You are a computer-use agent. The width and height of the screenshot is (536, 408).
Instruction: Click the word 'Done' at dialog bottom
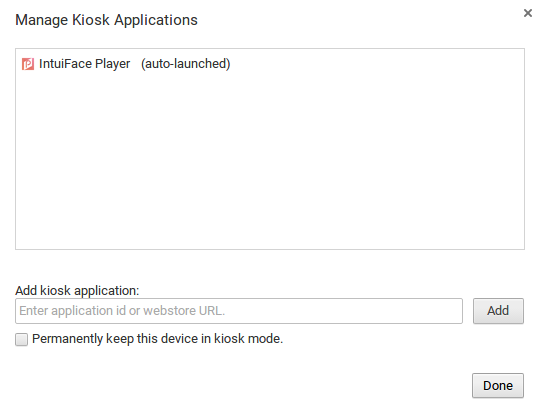click(x=498, y=386)
